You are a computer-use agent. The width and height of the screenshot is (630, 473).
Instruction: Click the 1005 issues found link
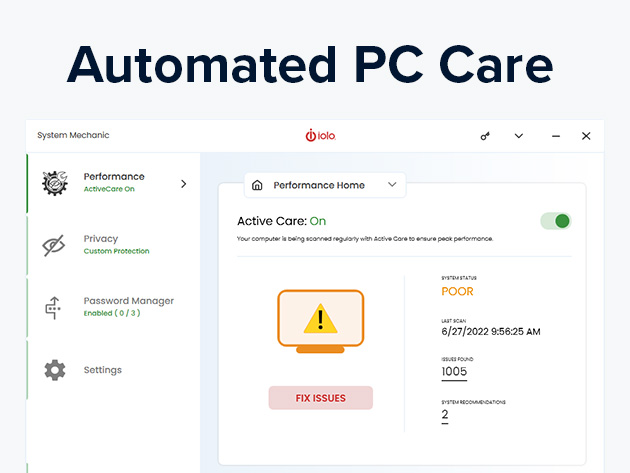click(454, 371)
